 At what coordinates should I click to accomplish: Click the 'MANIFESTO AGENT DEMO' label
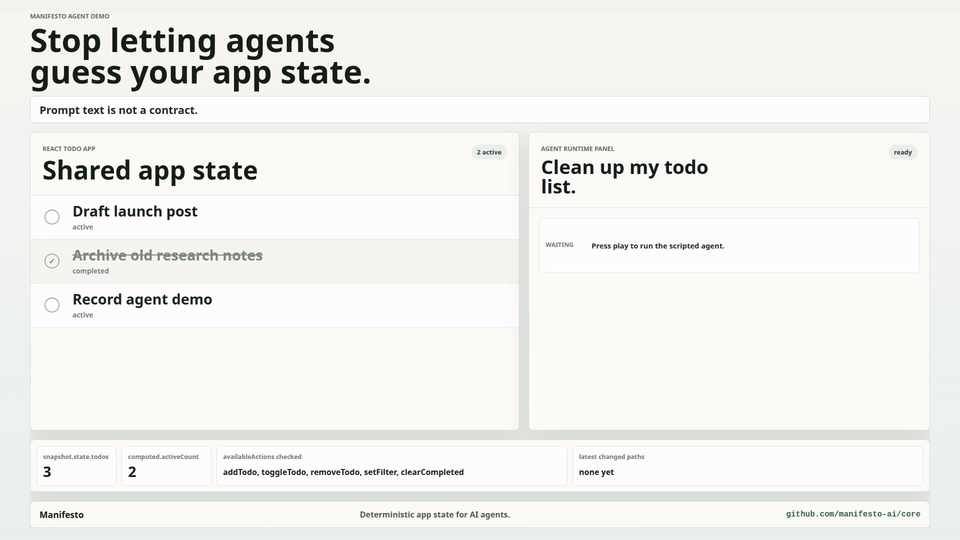(70, 17)
